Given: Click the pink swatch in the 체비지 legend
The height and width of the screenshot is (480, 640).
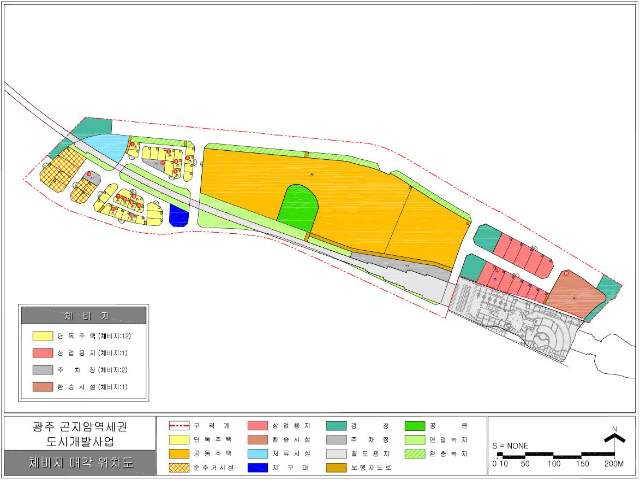Looking at the screenshot, I should tap(42, 353).
